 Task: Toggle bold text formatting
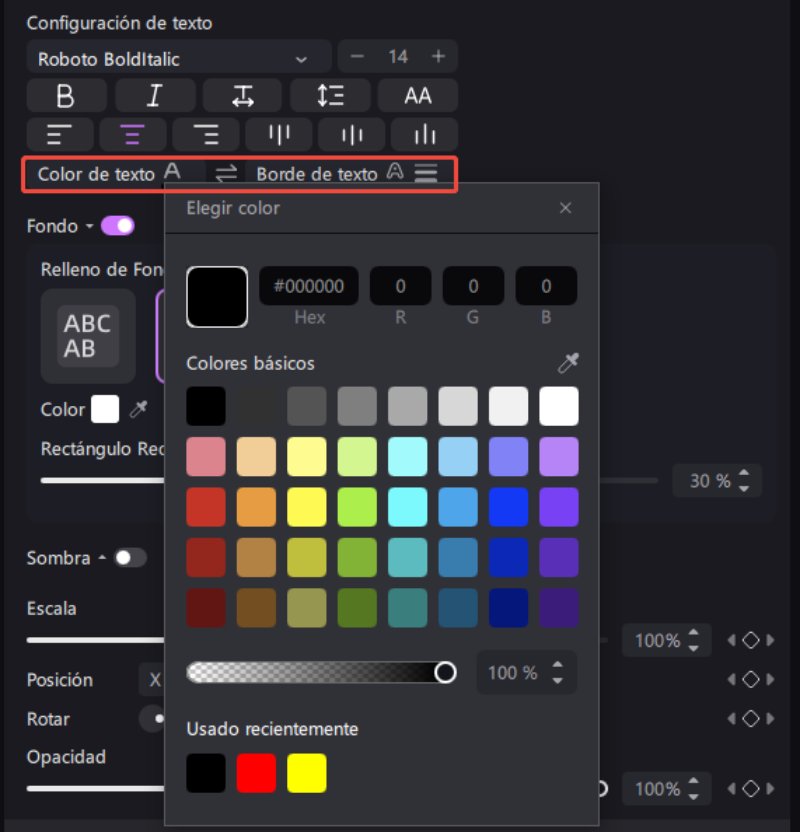click(65, 95)
